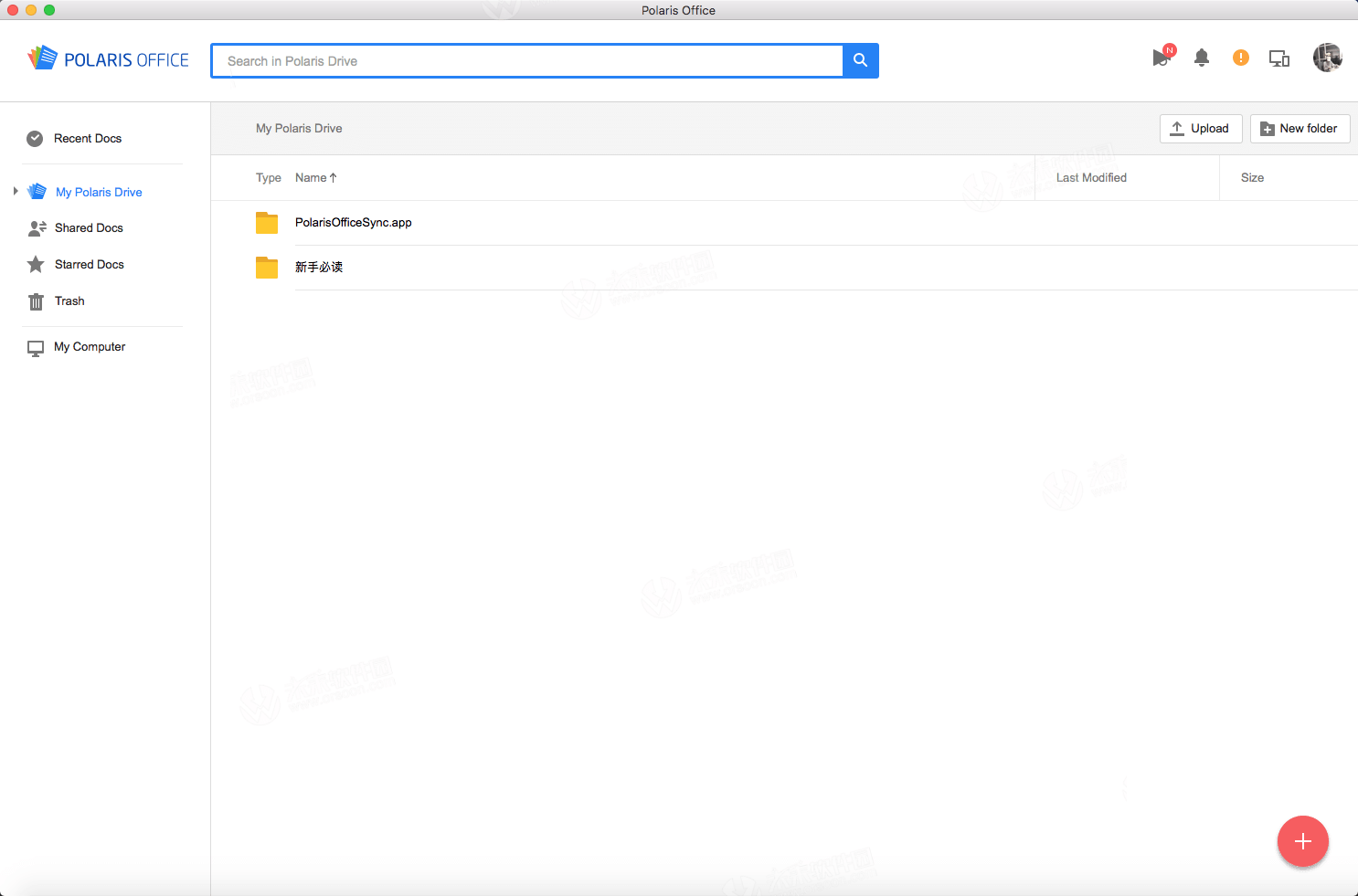Open the 新手必读 folder name
The image size is (1358, 896).
tap(319, 268)
